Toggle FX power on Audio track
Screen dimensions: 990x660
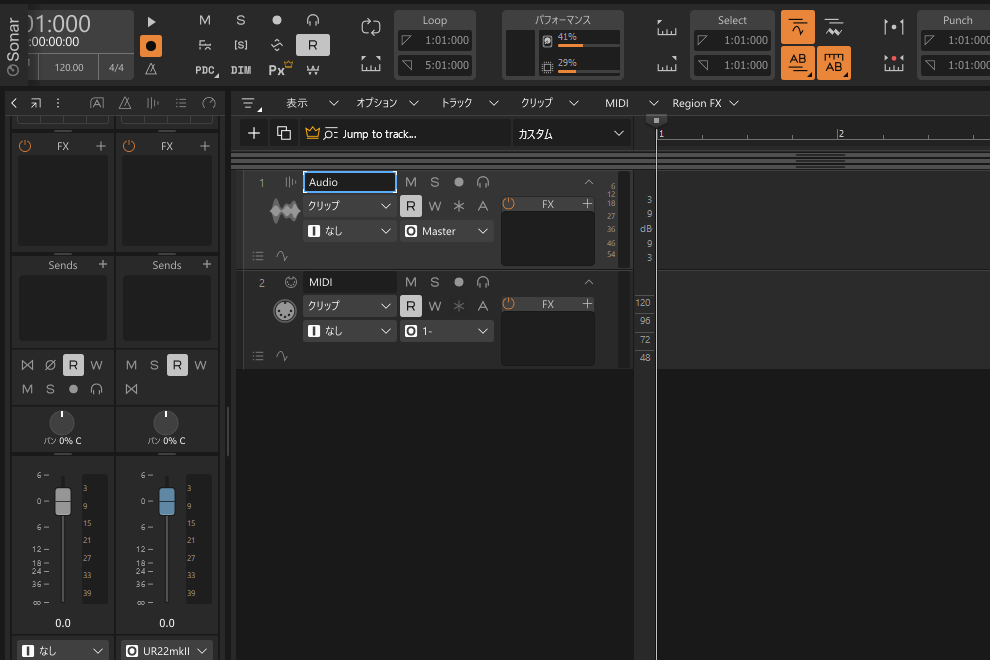click(x=508, y=204)
